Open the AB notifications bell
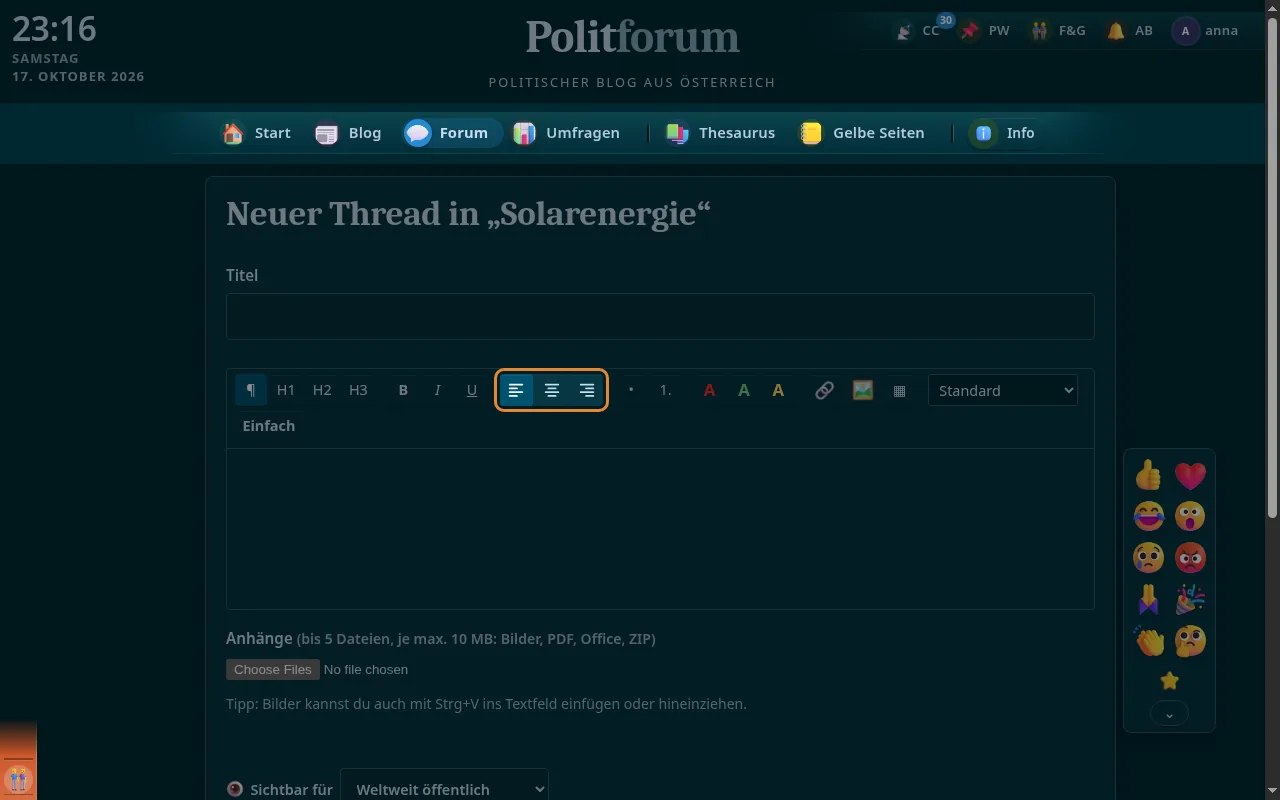1280x800 pixels. tap(1130, 31)
